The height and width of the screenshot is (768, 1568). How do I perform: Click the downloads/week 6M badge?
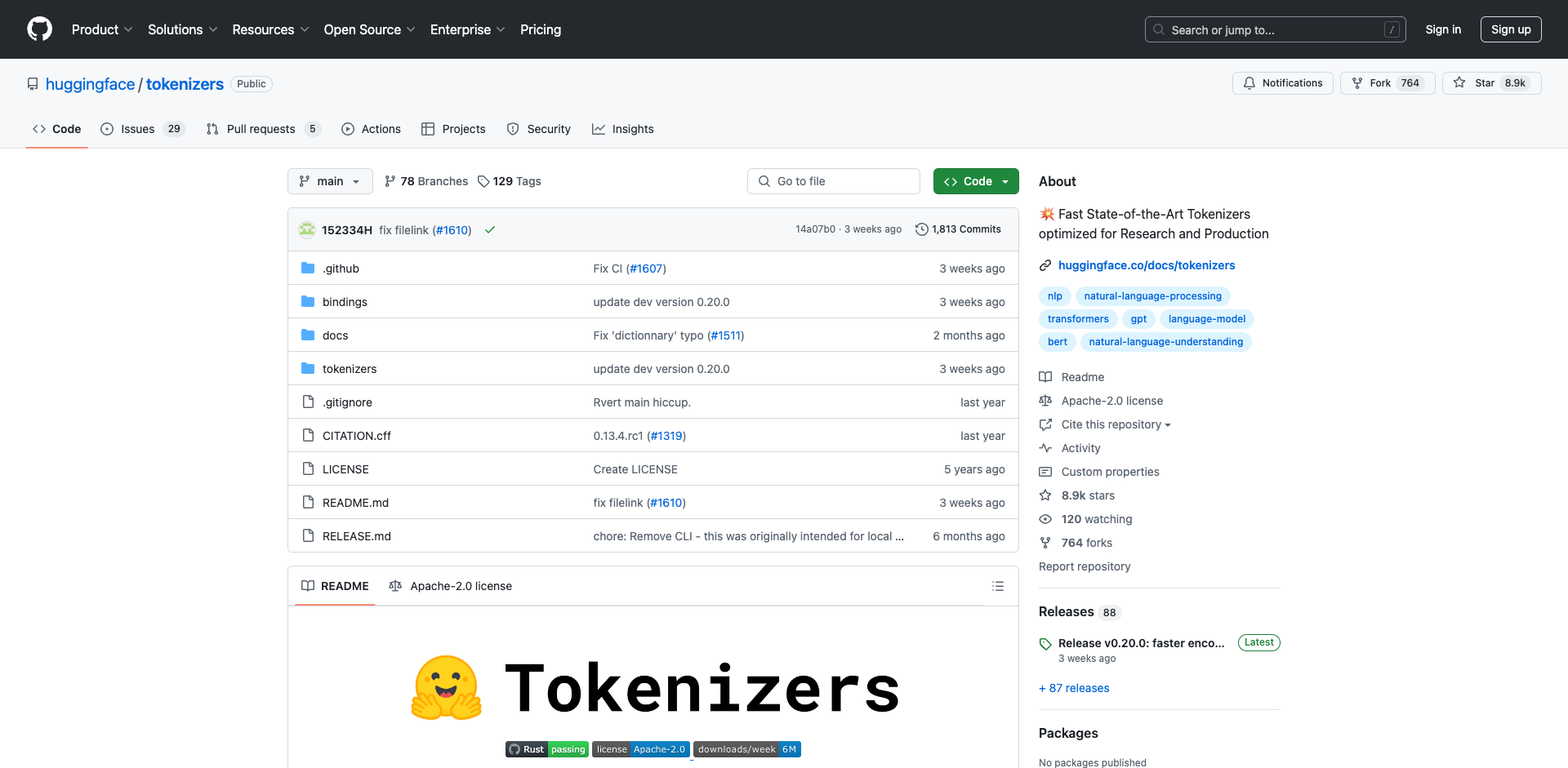click(x=746, y=749)
